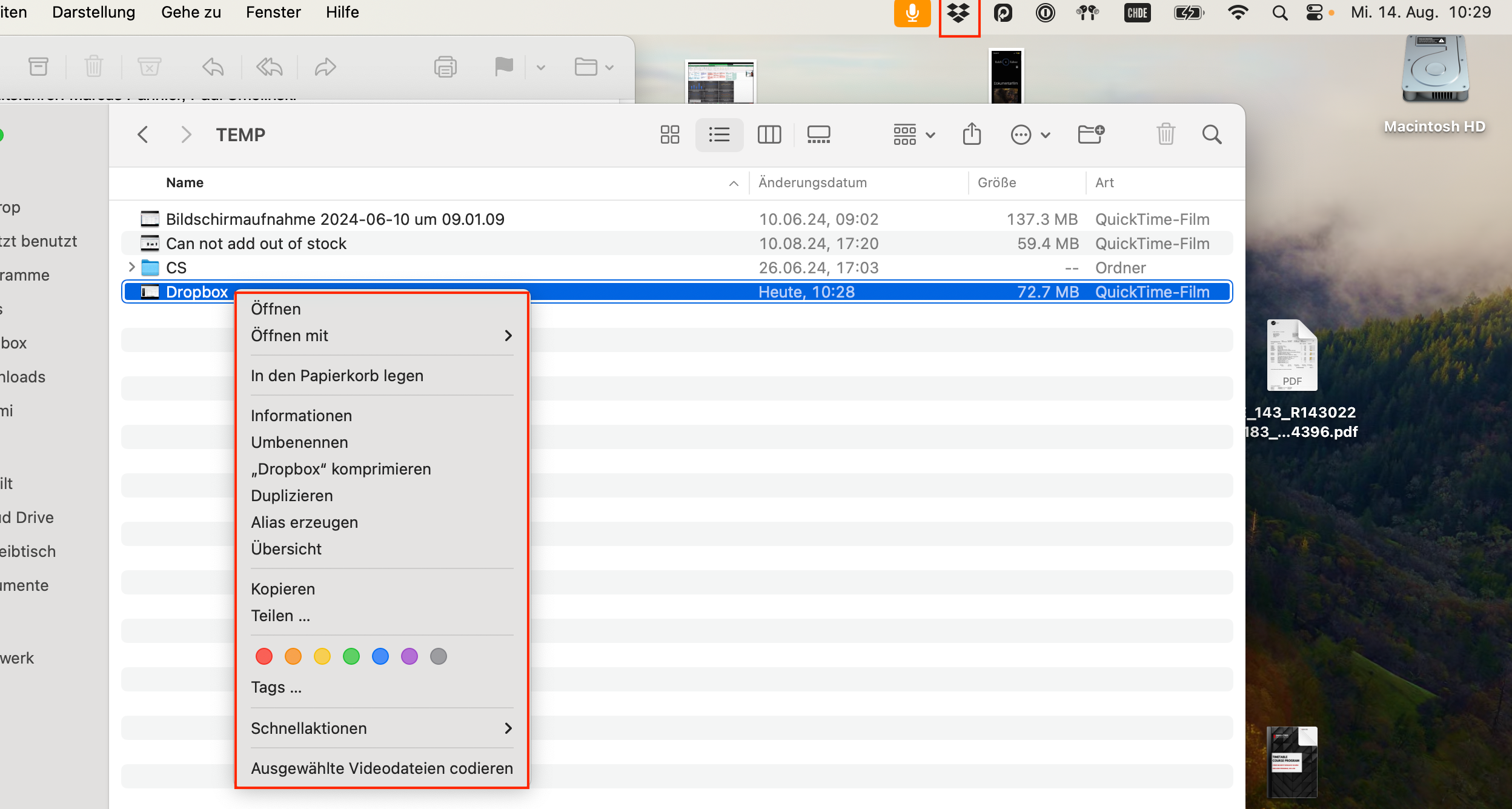This screenshot has width=1512, height=809.
Task: Click the Name column header
Action: pyautogui.click(x=185, y=183)
